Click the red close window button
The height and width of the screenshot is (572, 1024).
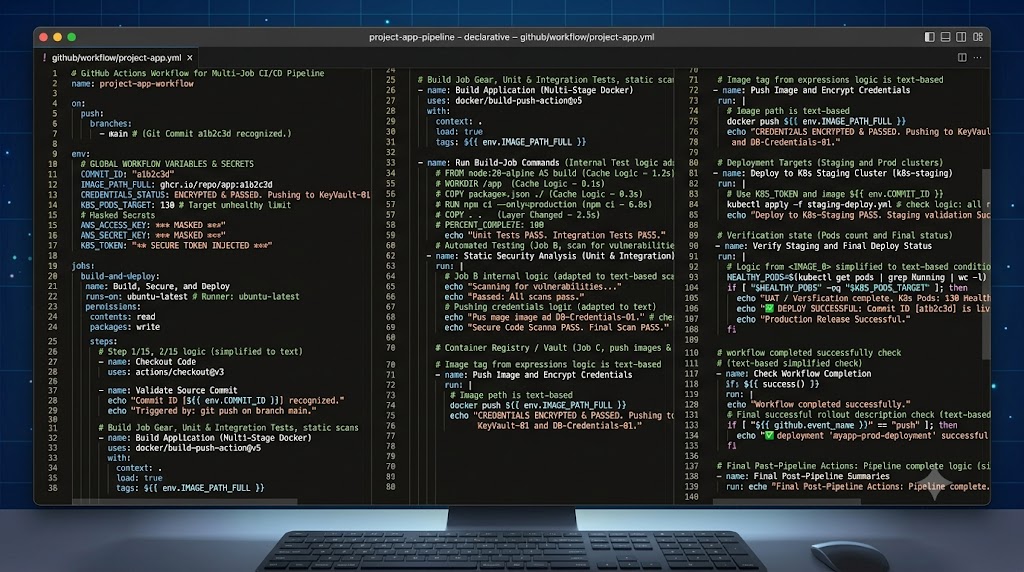[x=43, y=37]
